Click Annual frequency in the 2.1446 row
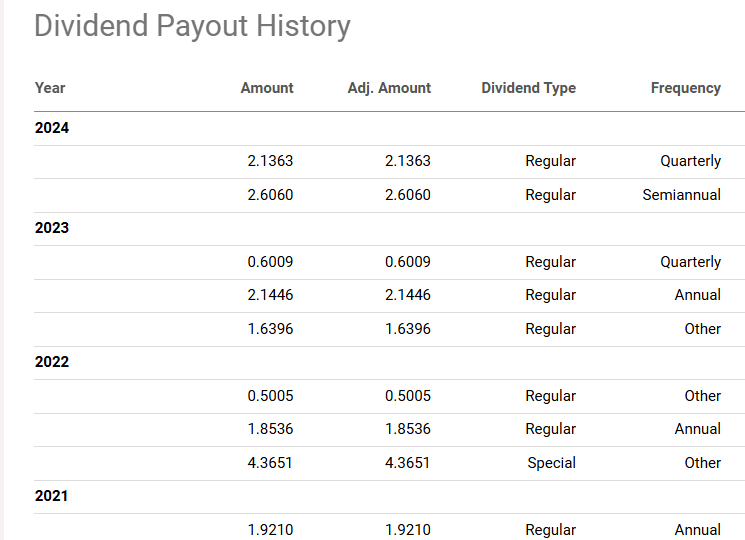 pos(697,295)
